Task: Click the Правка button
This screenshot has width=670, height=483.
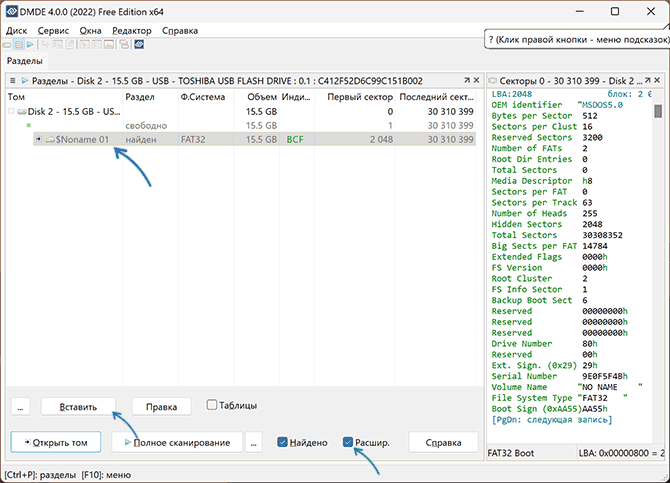Action: click(162, 406)
